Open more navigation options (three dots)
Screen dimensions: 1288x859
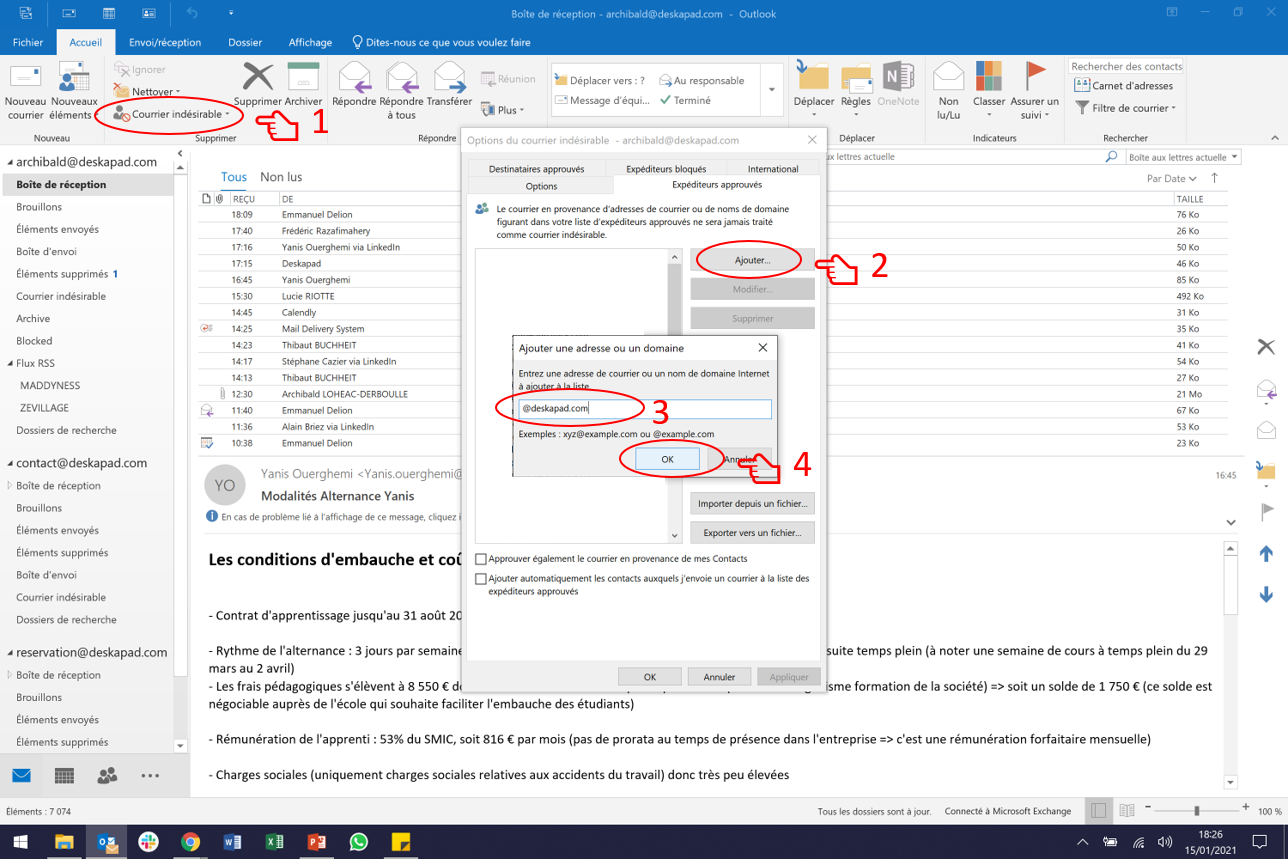point(150,776)
